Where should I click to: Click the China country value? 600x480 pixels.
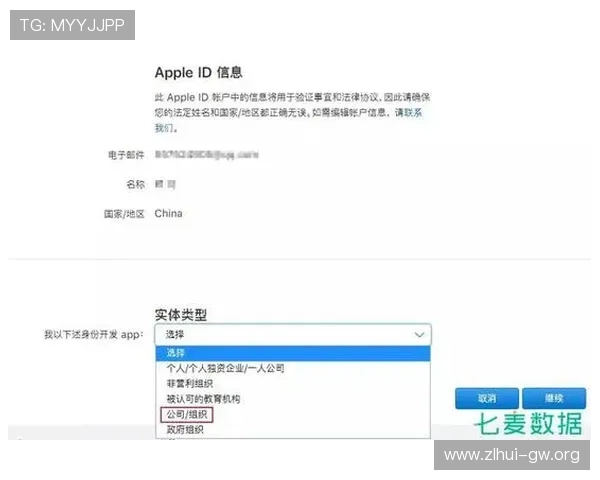click(168, 214)
